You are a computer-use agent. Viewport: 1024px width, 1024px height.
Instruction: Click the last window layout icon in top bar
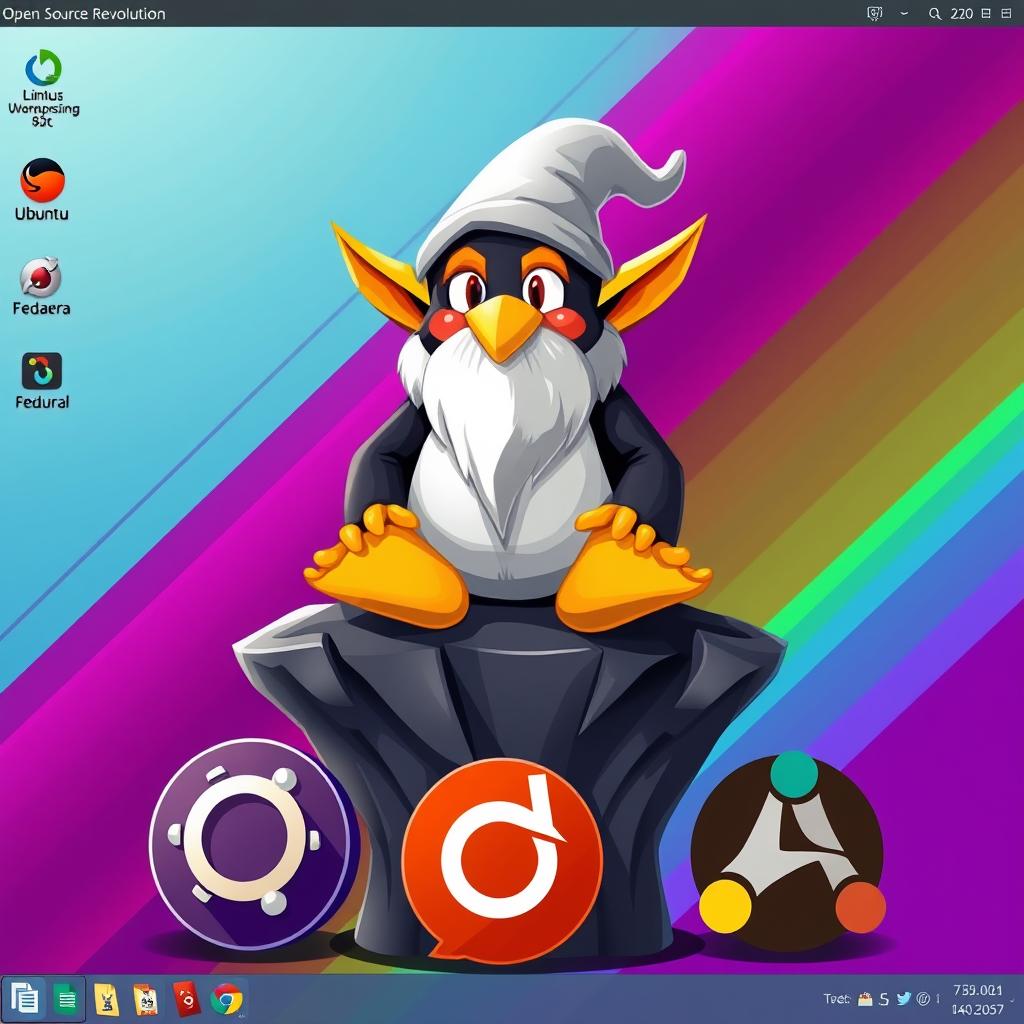(1006, 13)
